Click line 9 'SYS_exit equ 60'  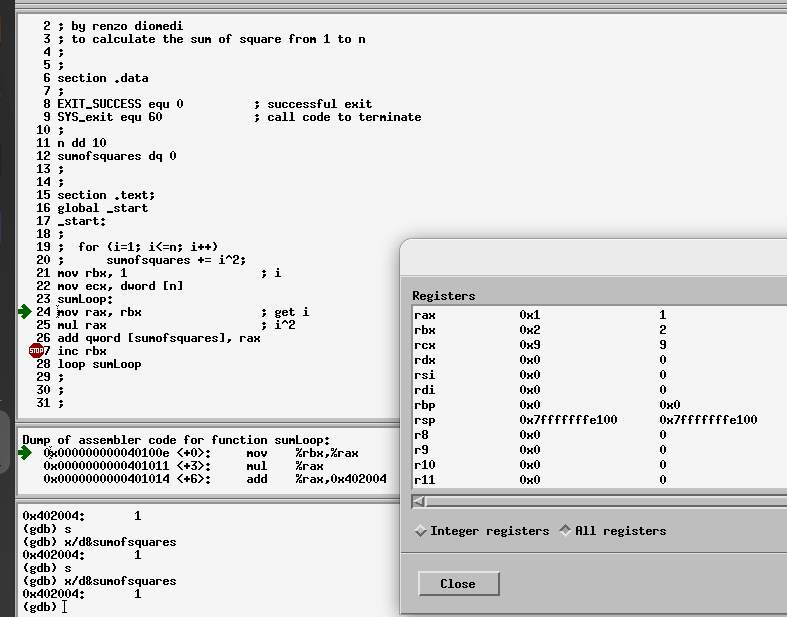pos(110,117)
